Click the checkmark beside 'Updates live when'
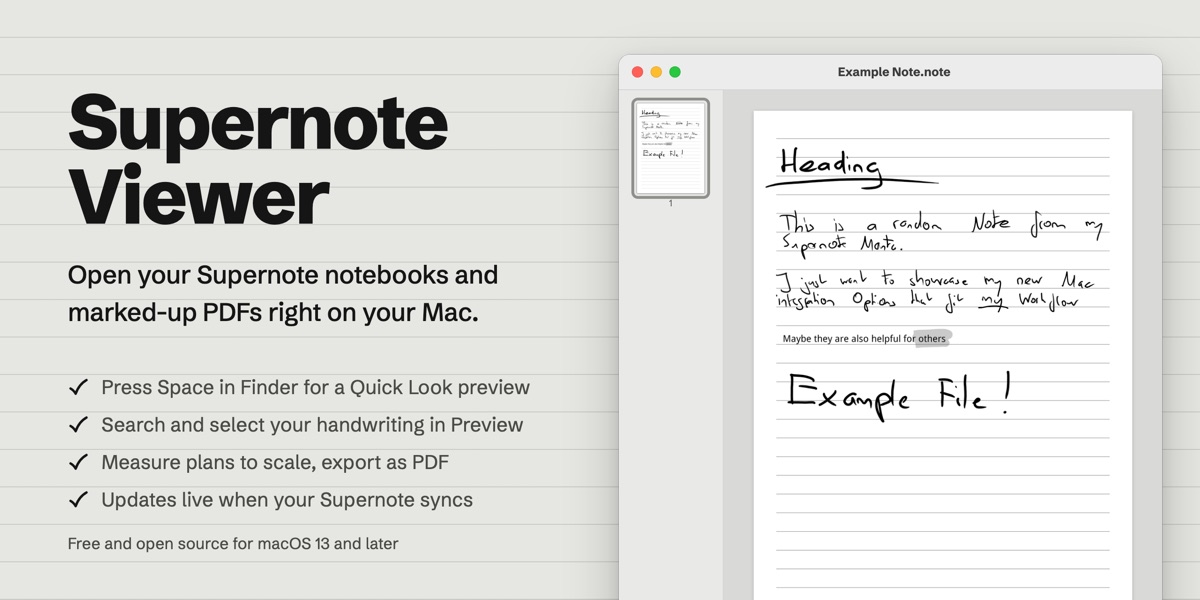The image size is (1200, 600). pos(78,499)
